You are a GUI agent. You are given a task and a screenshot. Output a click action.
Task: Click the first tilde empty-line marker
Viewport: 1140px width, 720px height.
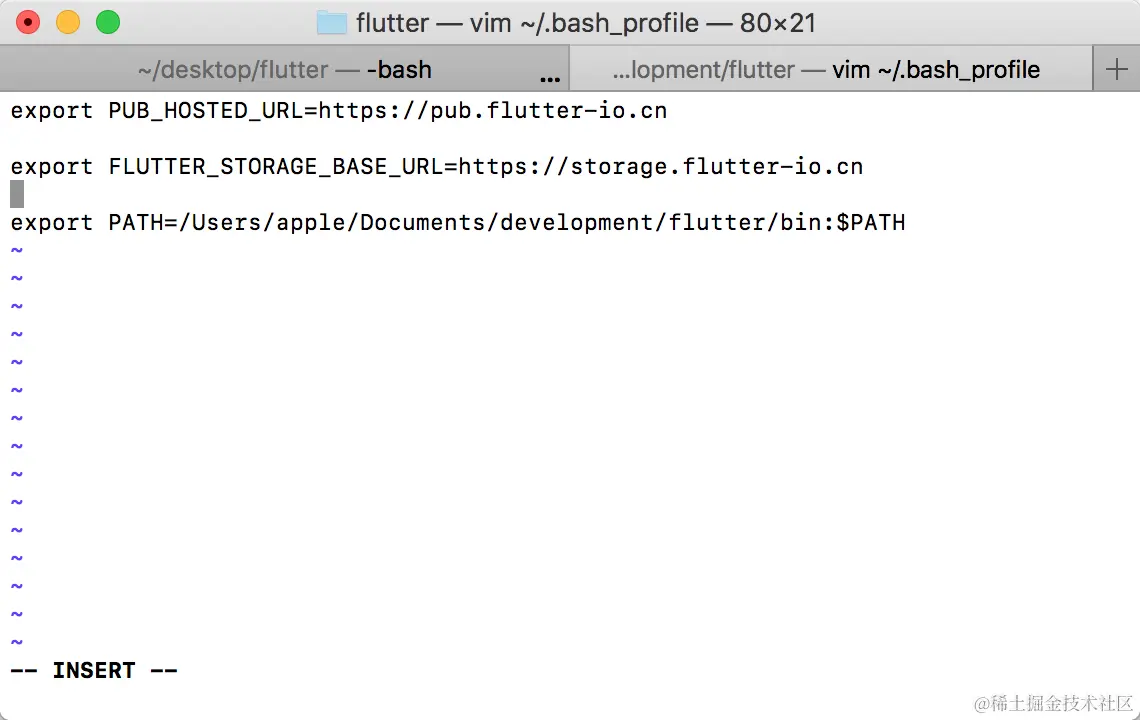pyautogui.click(x=16, y=250)
